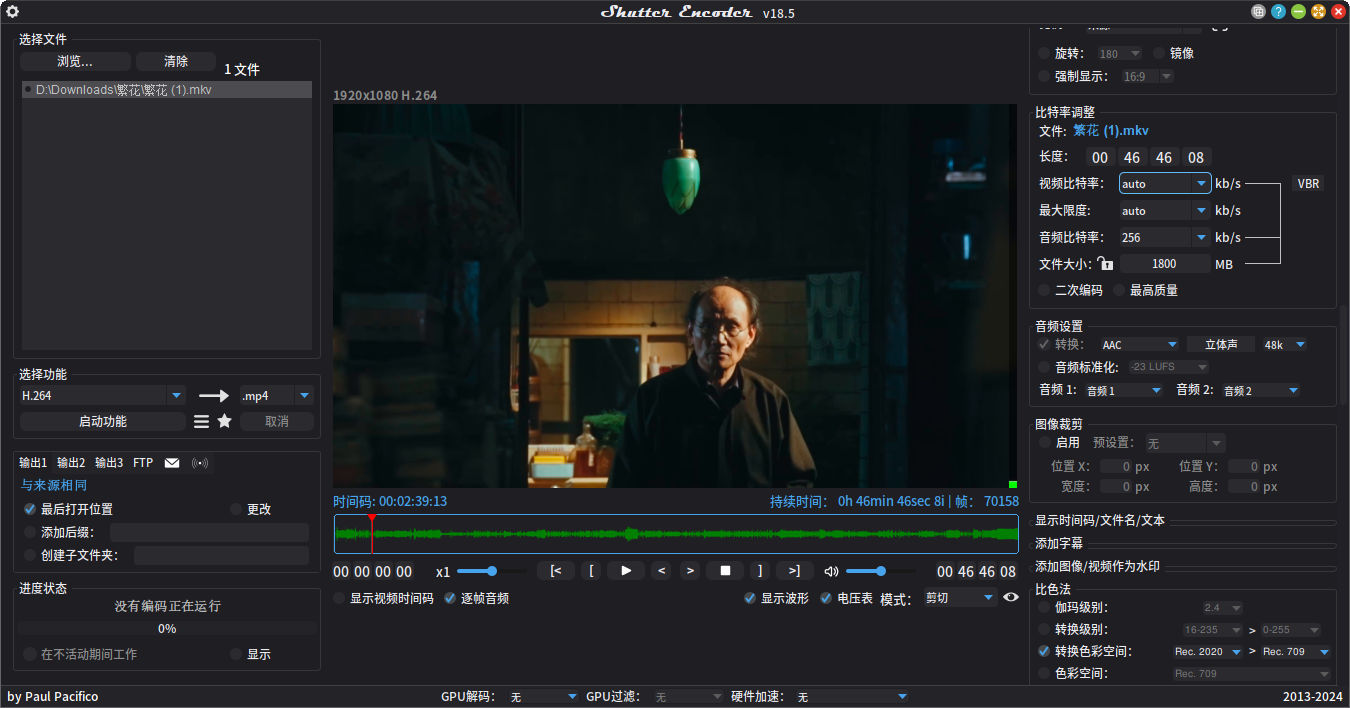The height and width of the screenshot is (708, 1350).
Task: Stop the video playback
Action: pyautogui.click(x=725, y=571)
